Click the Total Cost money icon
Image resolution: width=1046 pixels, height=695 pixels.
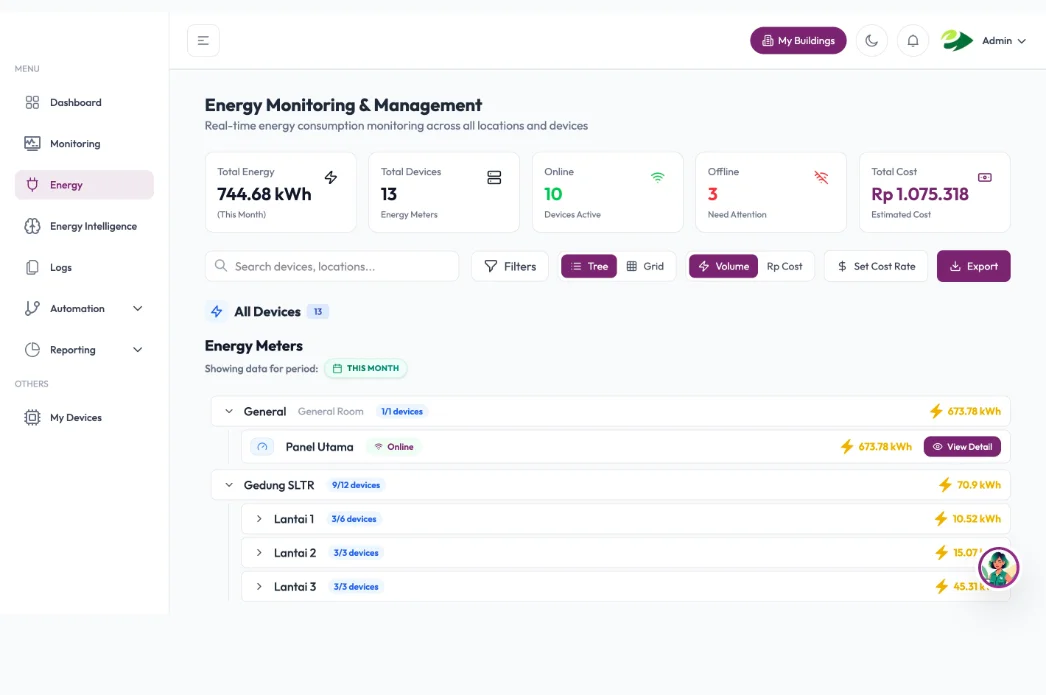click(985, 177)
